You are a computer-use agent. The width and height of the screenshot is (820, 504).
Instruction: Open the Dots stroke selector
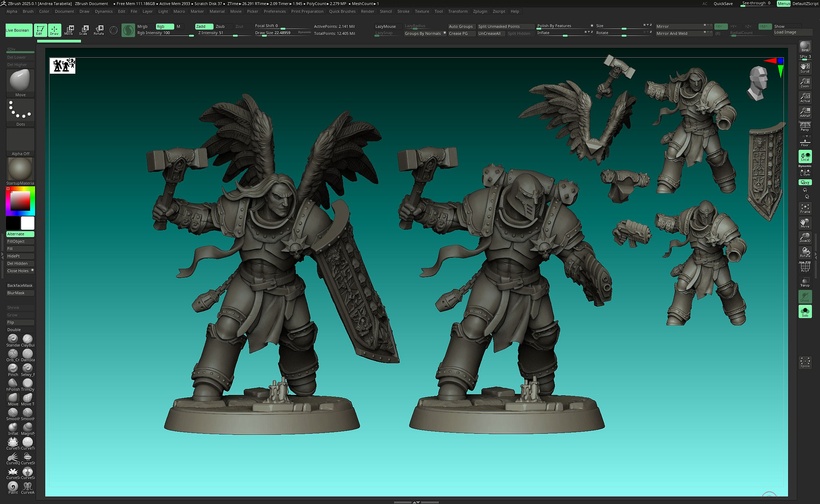point(20,111)
